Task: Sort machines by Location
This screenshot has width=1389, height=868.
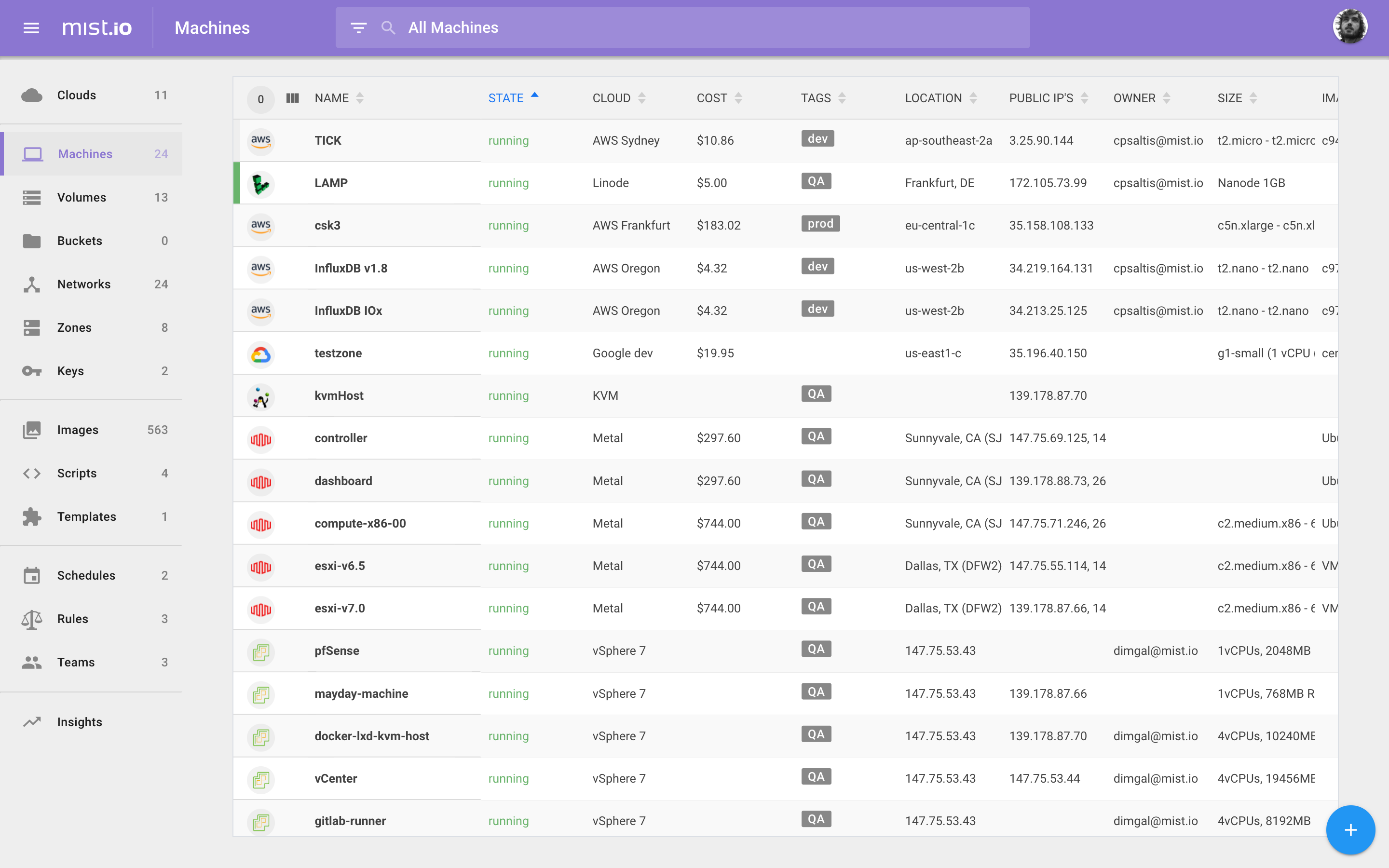Action: pos(941,98)
